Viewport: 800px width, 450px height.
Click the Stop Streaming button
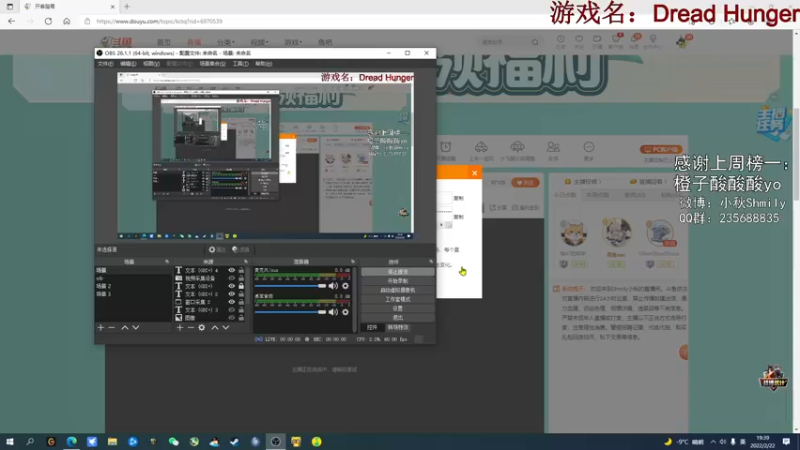(397, 272)
